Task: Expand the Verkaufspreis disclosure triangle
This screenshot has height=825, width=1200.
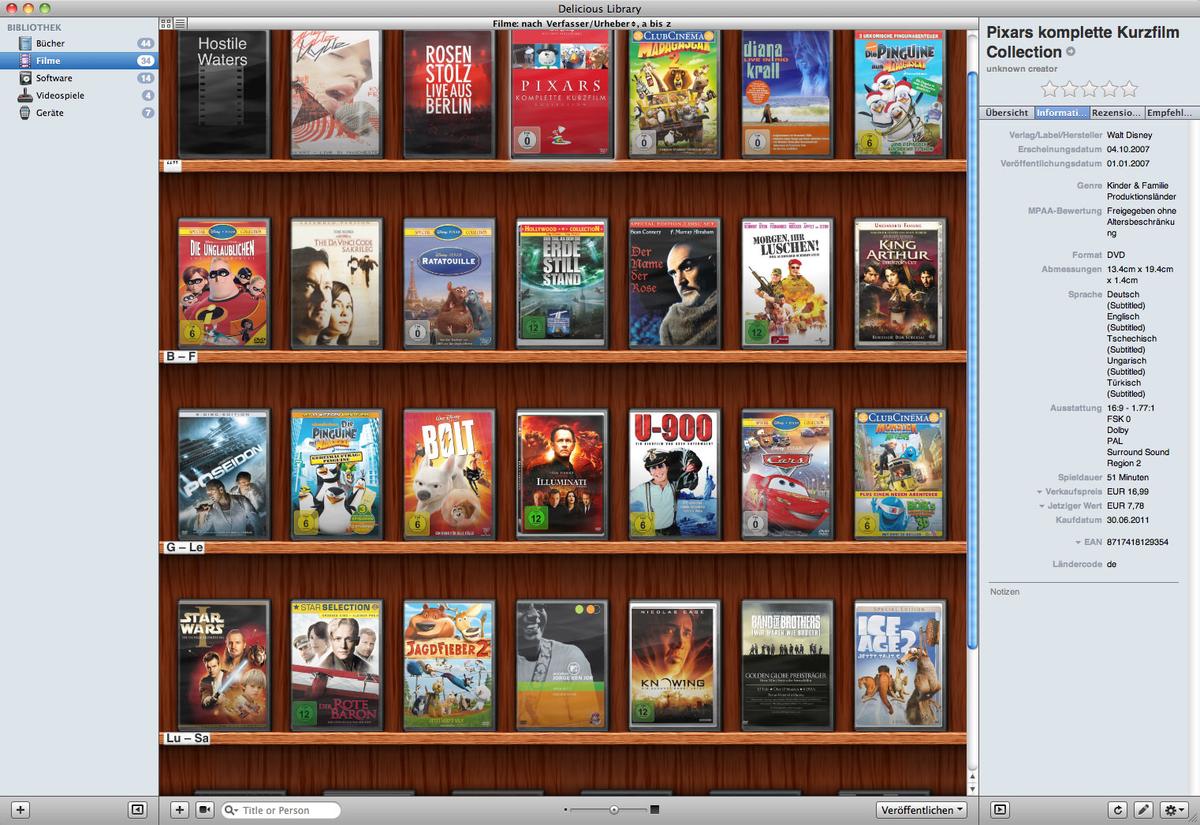Action: point(1040,492)
